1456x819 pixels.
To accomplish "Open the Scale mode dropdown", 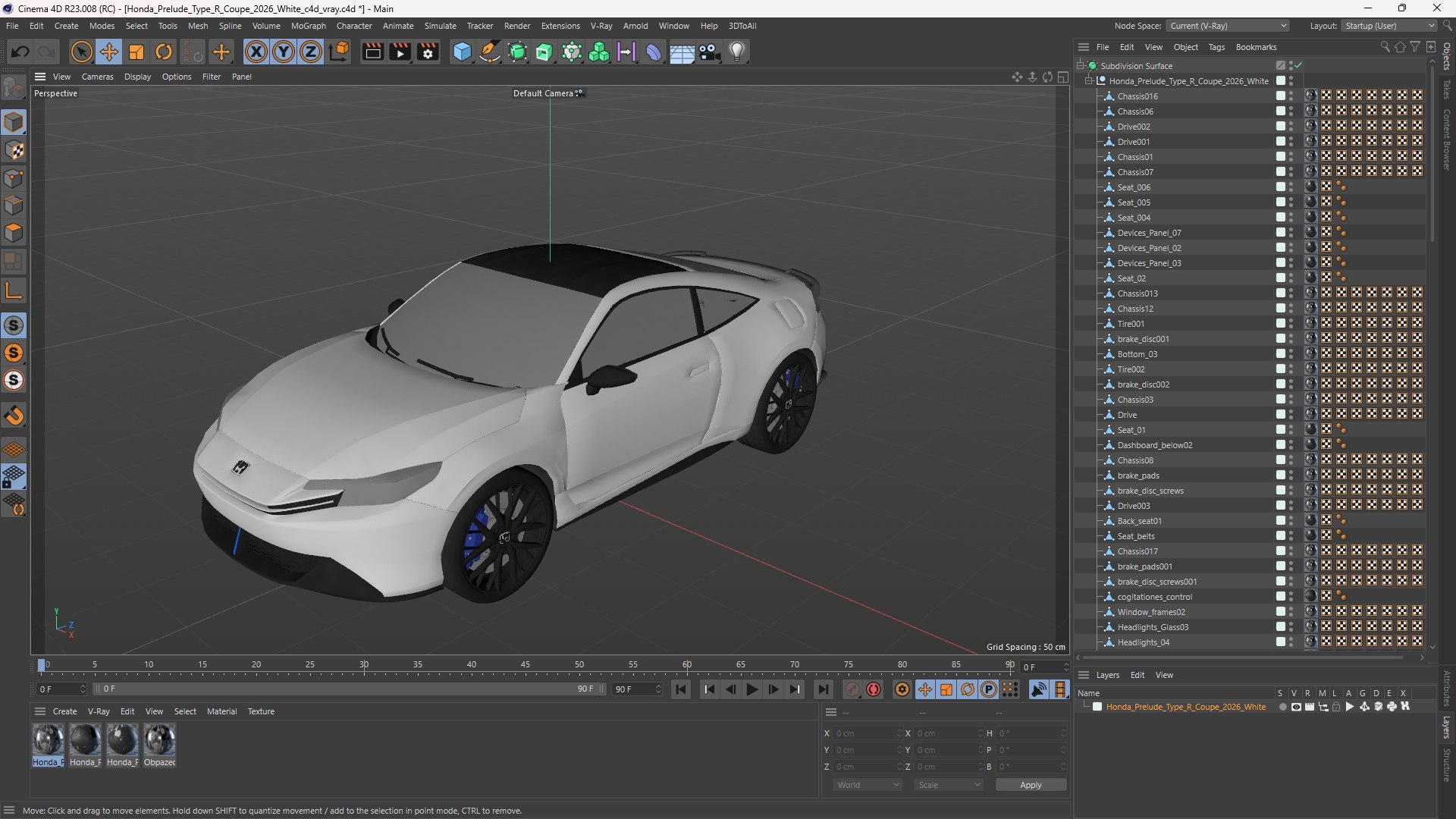I will 949,785.
